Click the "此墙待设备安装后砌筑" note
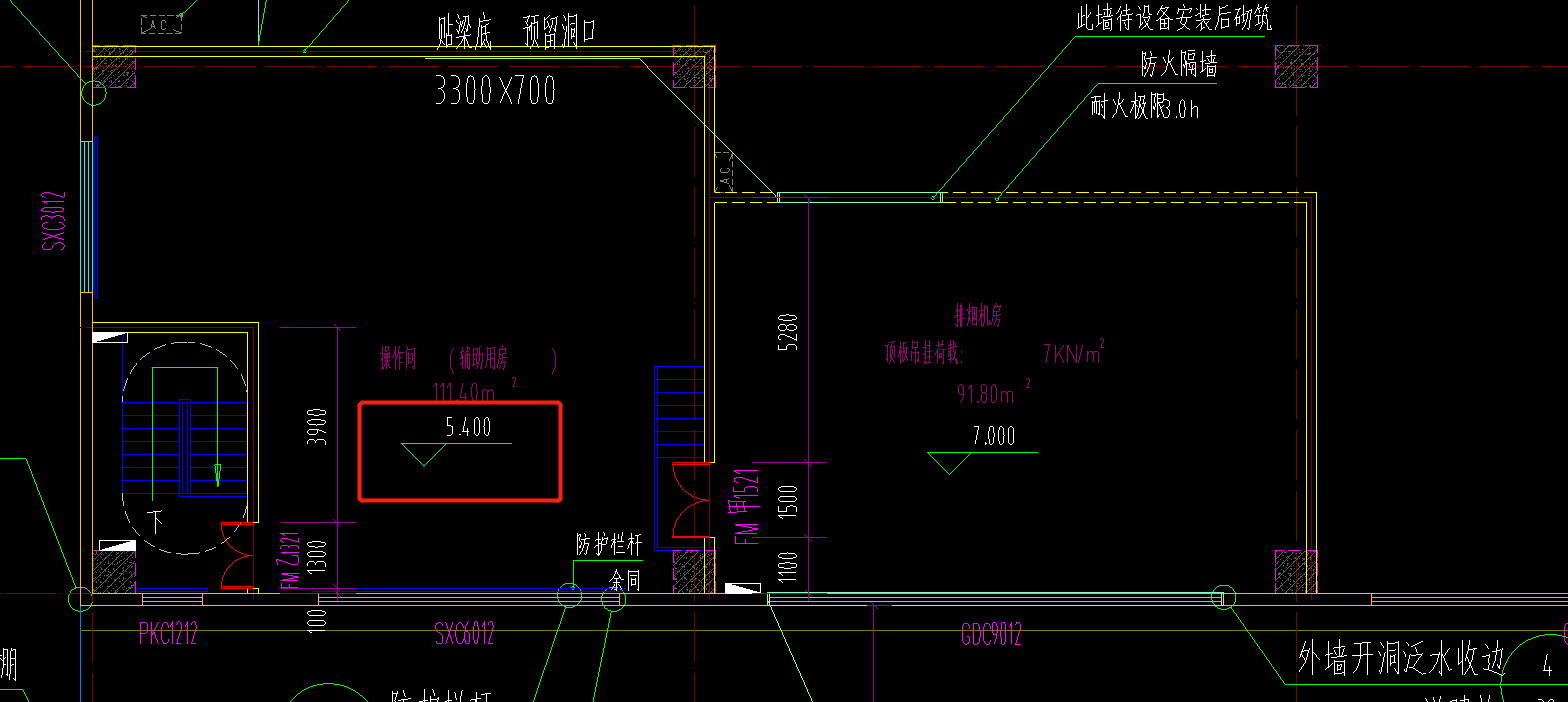Screen dimensions: 1568x702 point(1173,18)
